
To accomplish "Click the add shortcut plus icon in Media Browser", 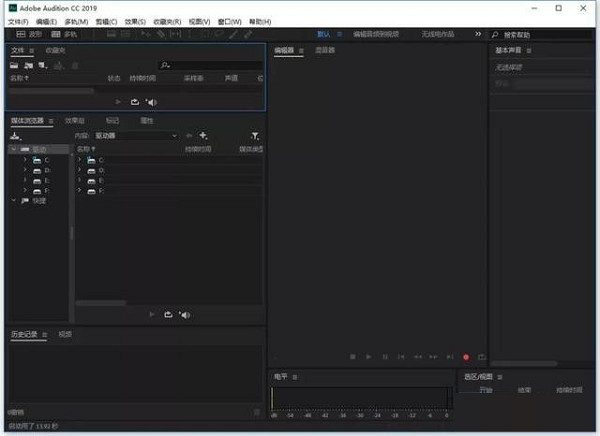I will pos(203,136).
